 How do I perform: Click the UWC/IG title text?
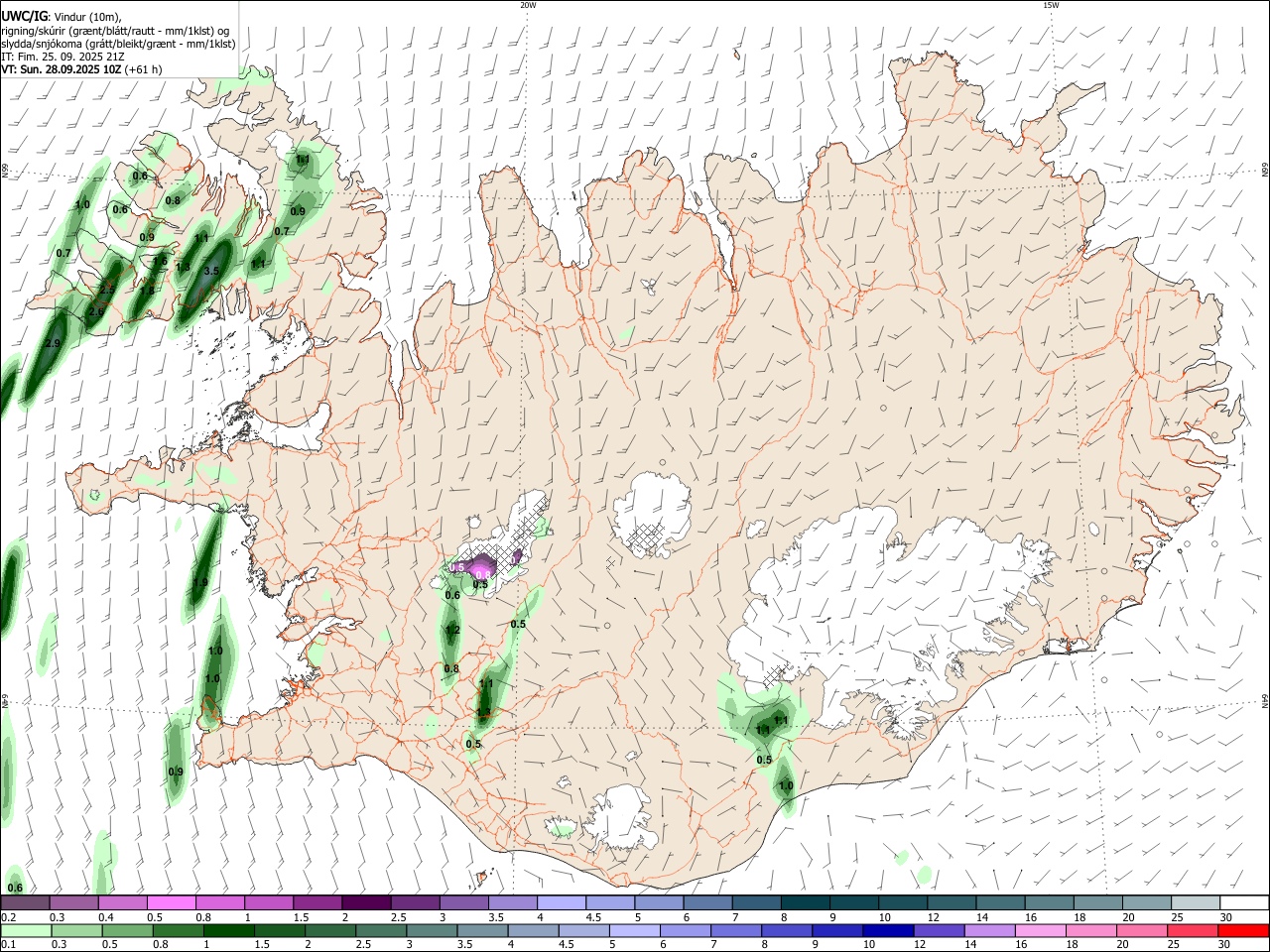[x=24, y=17]
